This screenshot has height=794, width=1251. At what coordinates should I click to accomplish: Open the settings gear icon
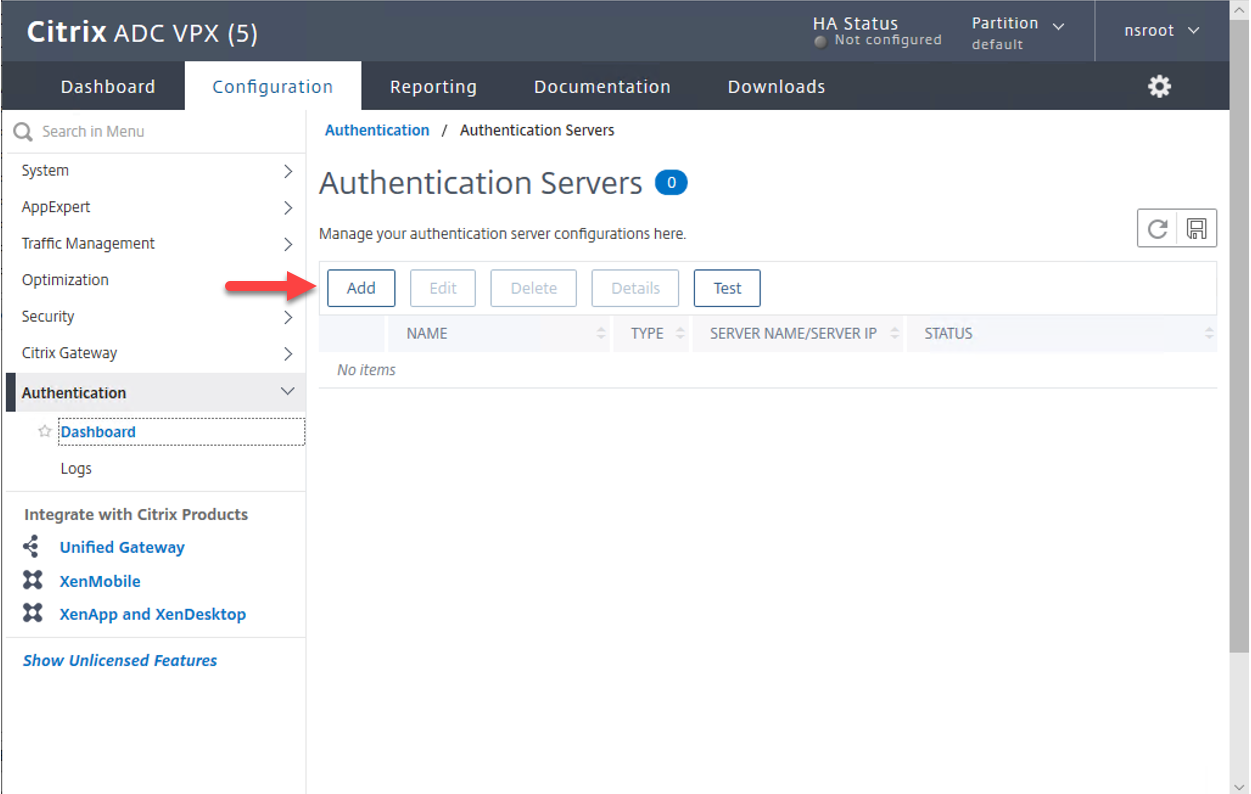click(1159, 87)
